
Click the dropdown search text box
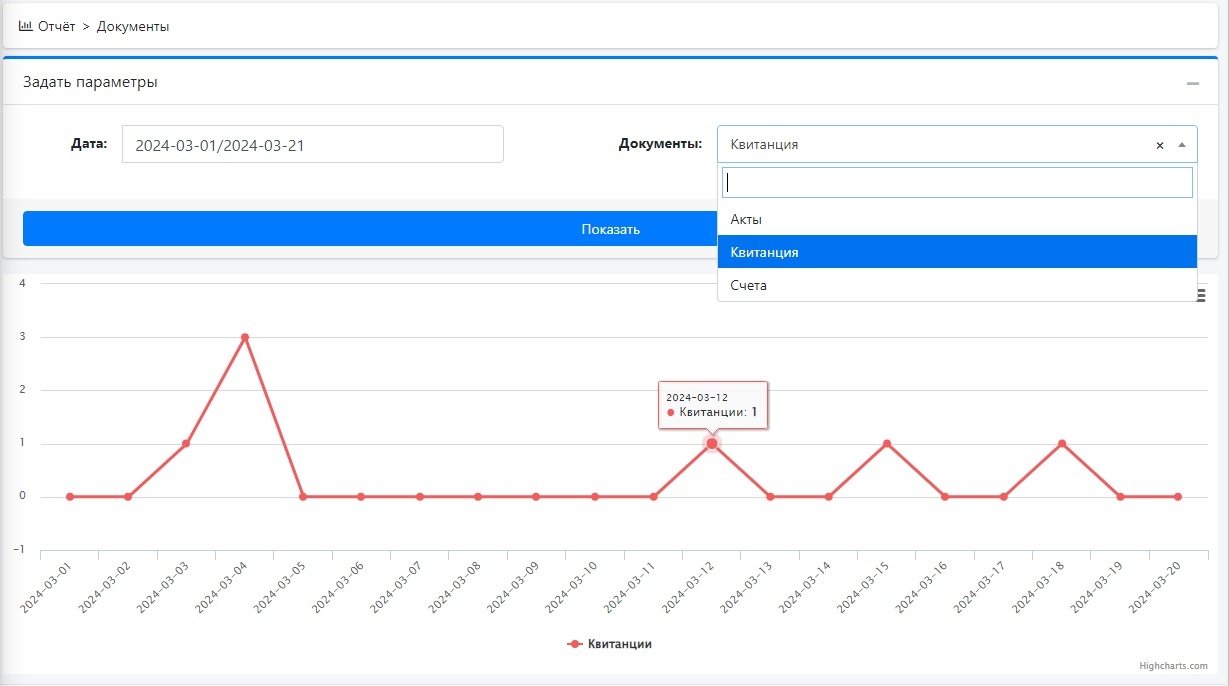click(956, 182)
